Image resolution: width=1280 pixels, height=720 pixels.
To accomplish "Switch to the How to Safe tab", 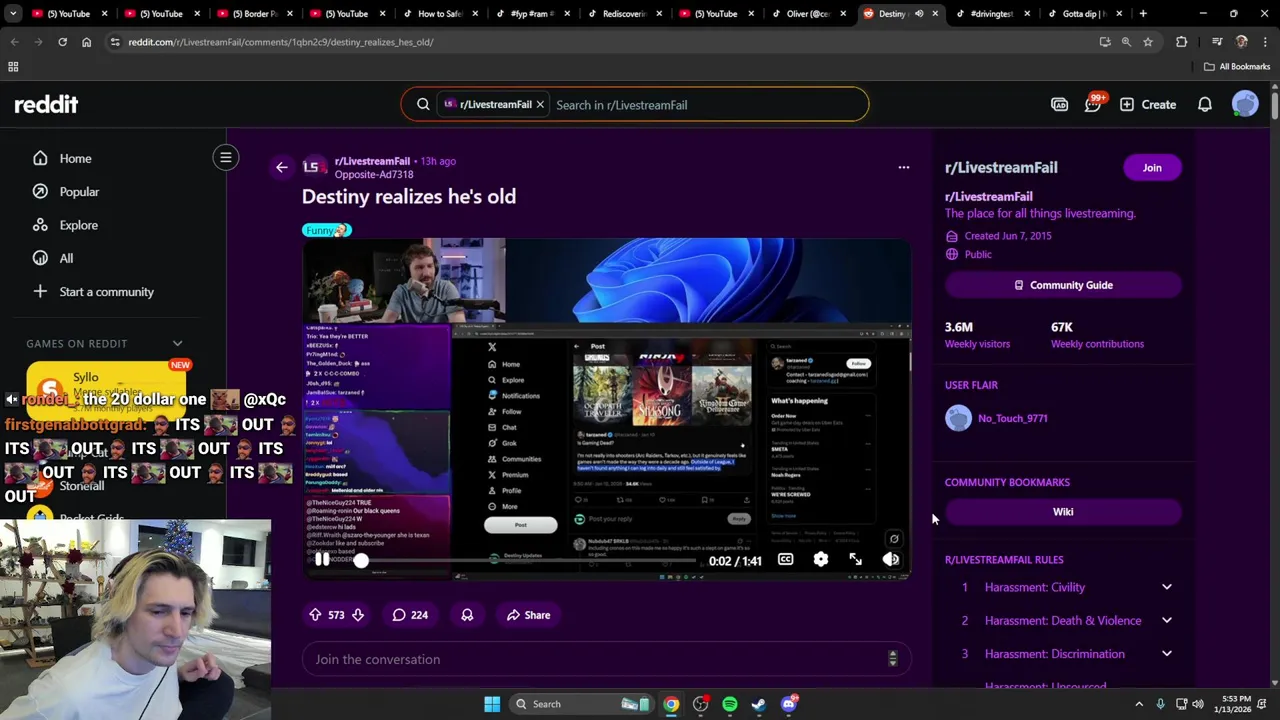I will [438, 14].
